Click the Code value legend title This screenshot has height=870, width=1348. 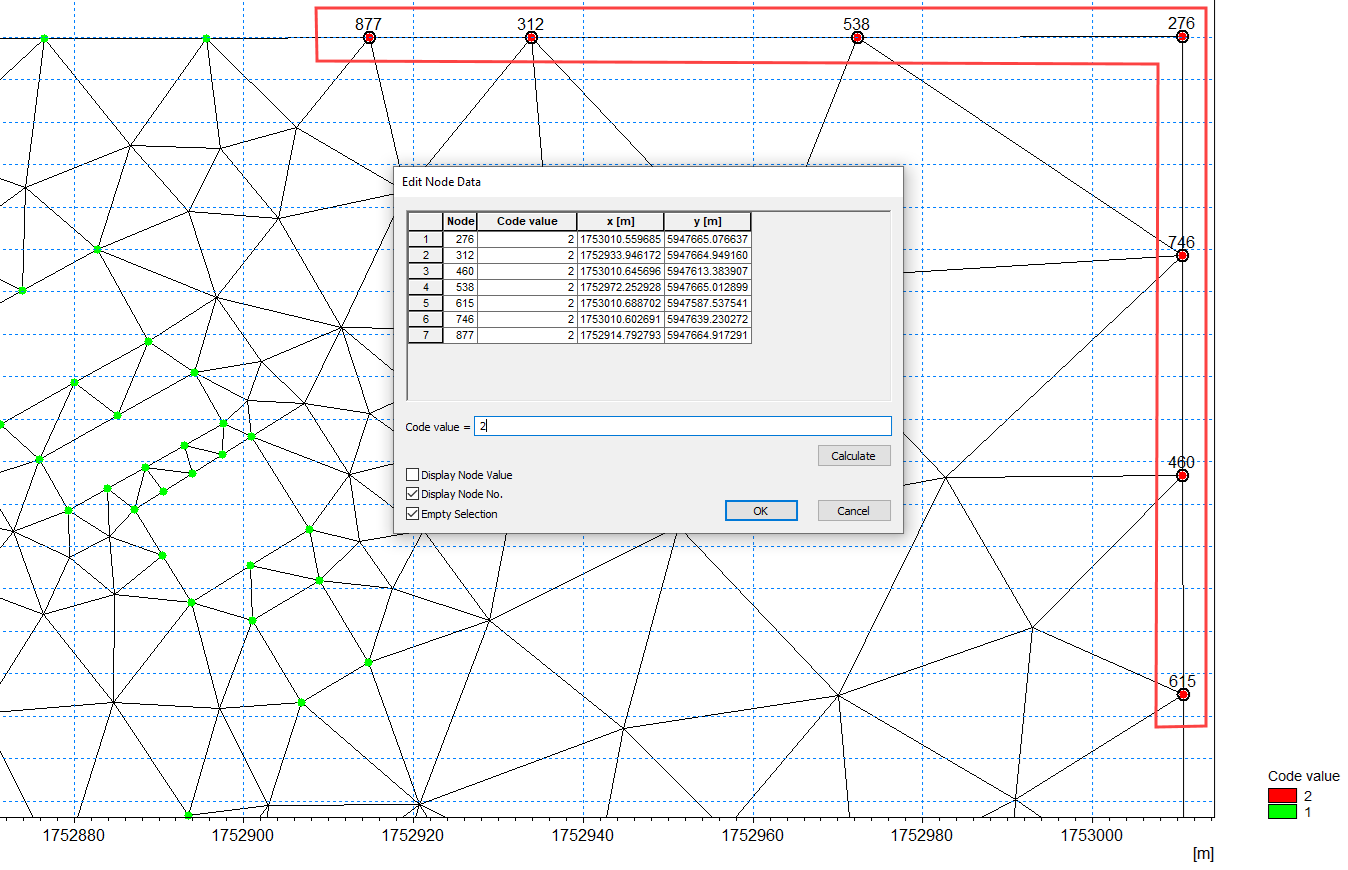tap(1303, 776)
